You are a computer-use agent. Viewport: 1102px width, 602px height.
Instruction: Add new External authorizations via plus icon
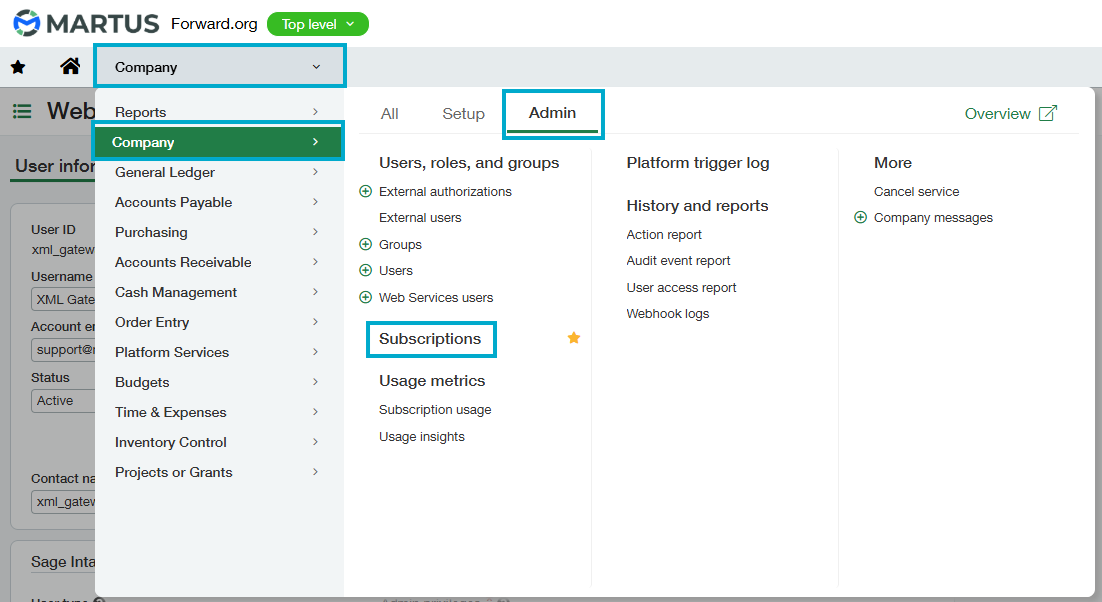pos(365,191)
